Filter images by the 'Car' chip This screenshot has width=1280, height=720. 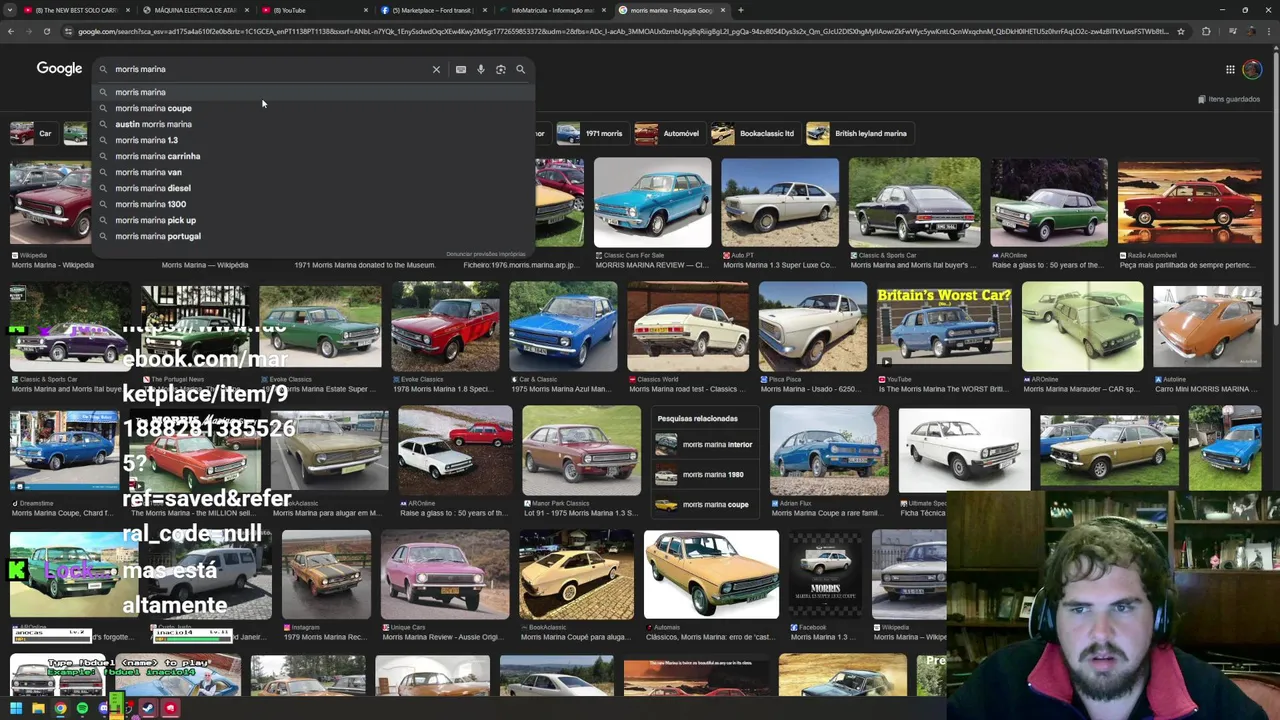point(33,133)
